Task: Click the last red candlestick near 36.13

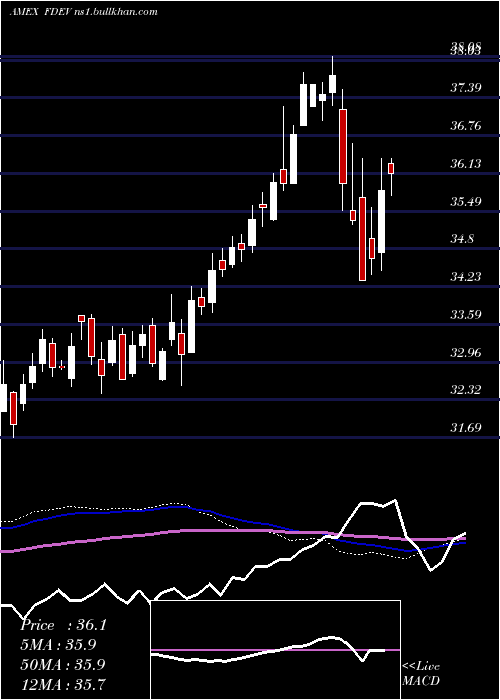Action: tap(392, 168)
